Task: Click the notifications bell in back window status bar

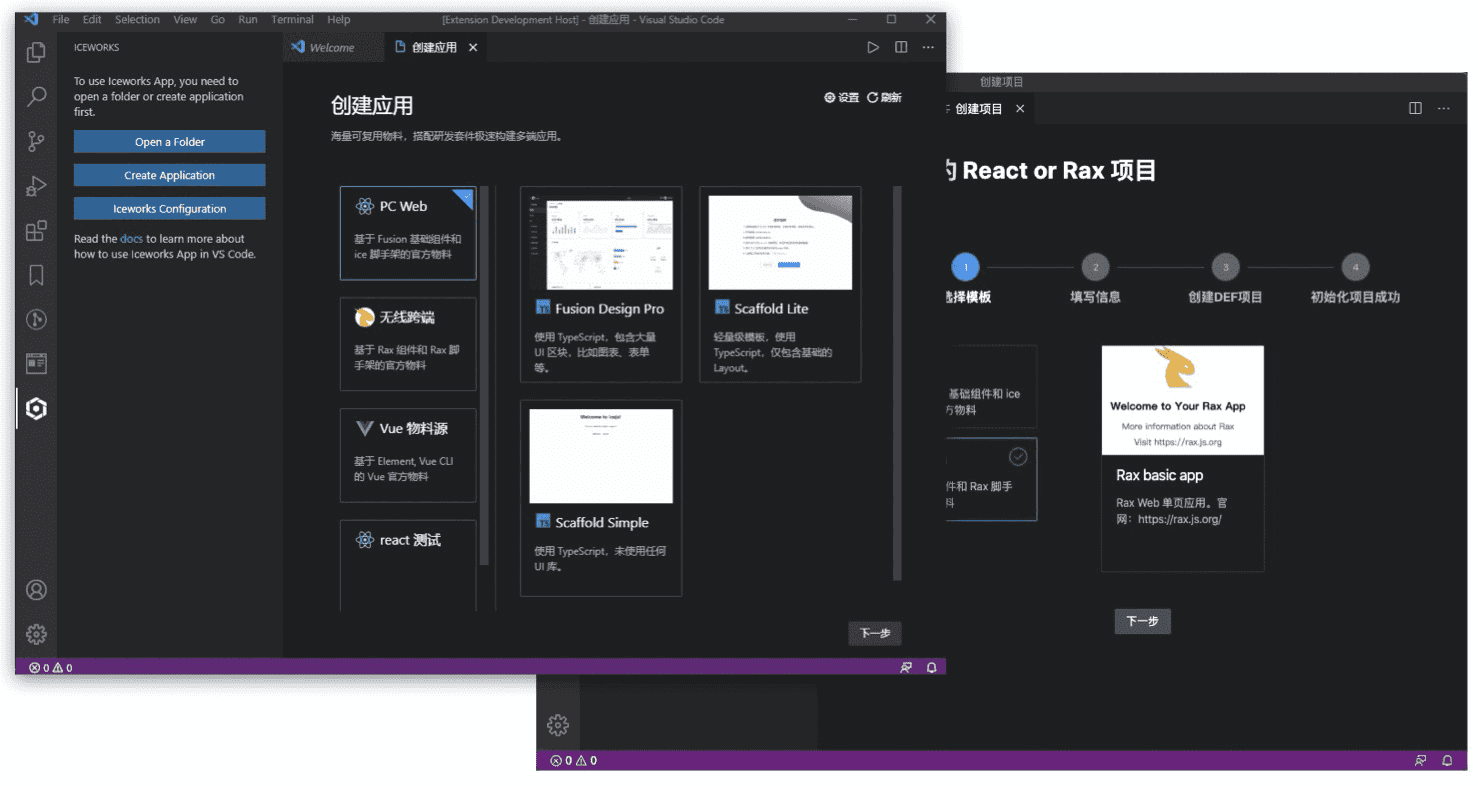Action: (1447, 760)
